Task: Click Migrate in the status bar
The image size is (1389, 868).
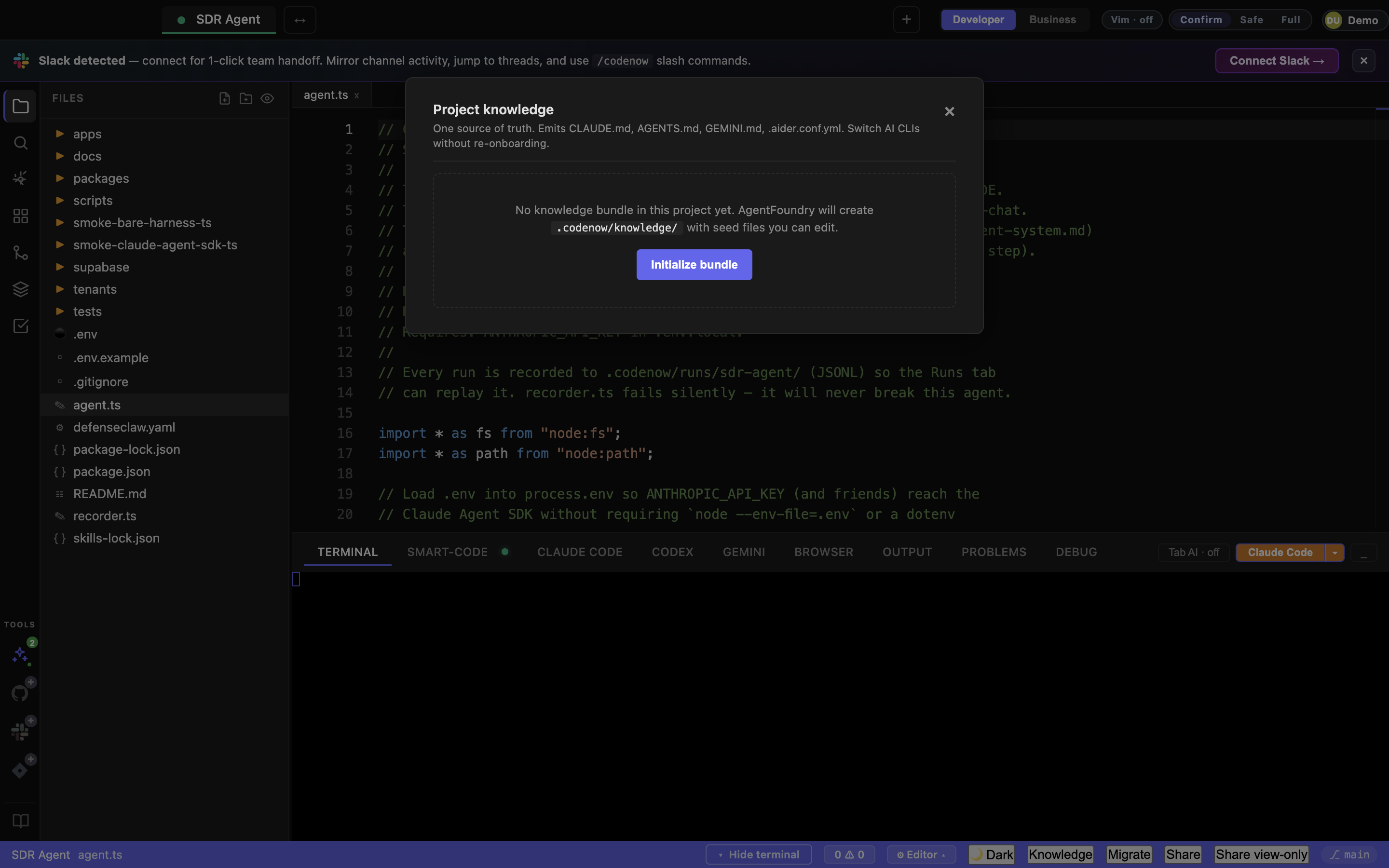Action: coord(1129,855)
